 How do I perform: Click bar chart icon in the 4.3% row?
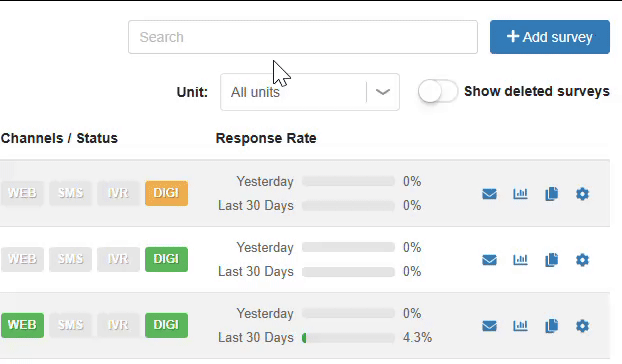point(520,326)
